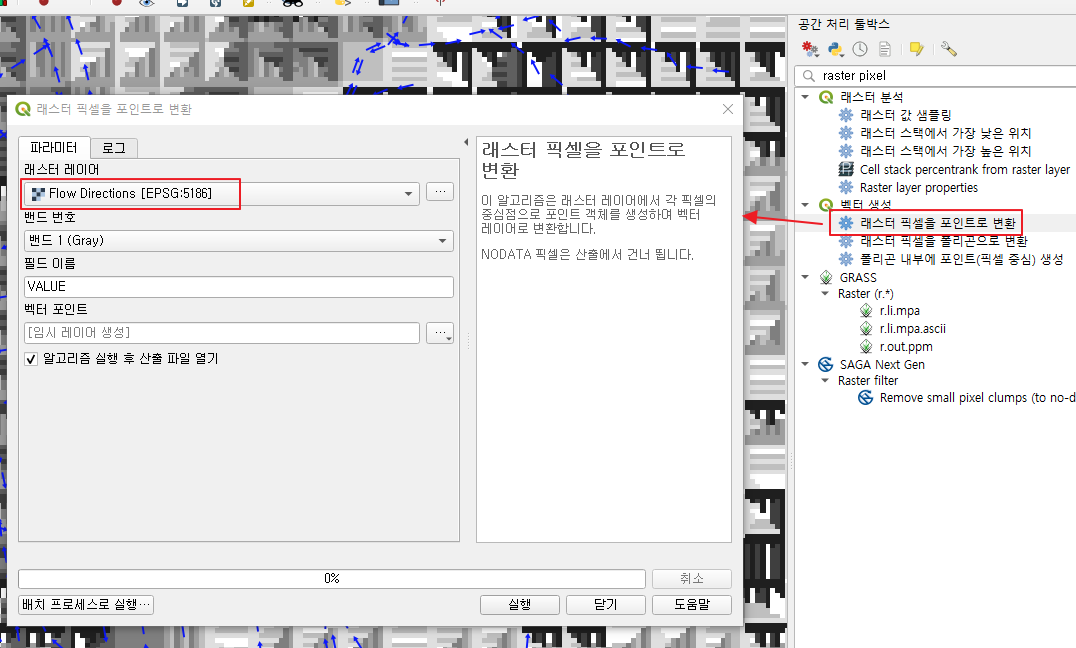
Task: Open the Models menu gear icon in toolbox
Action: pyautogui.click(x=808, y=48)
